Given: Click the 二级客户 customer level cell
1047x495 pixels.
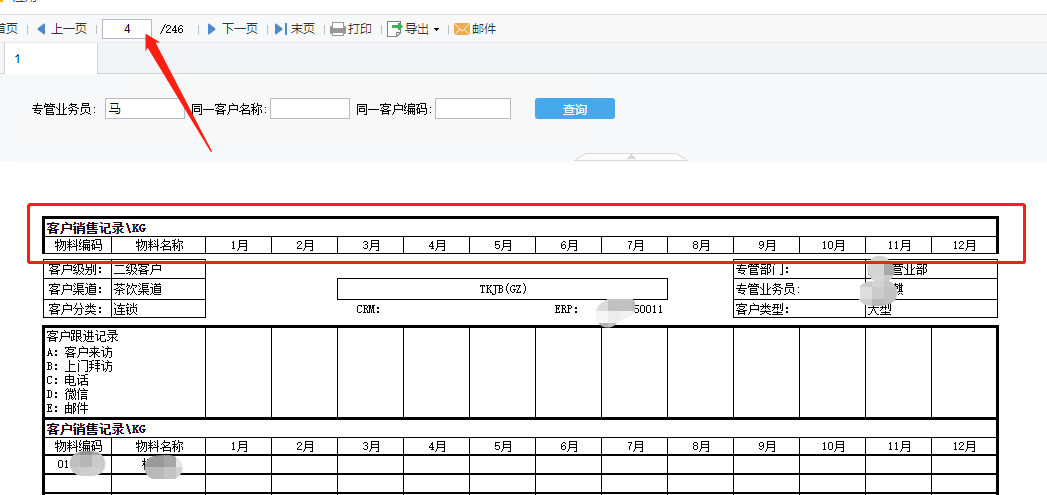Looking at the screenshot, I should tap(157, 269).
